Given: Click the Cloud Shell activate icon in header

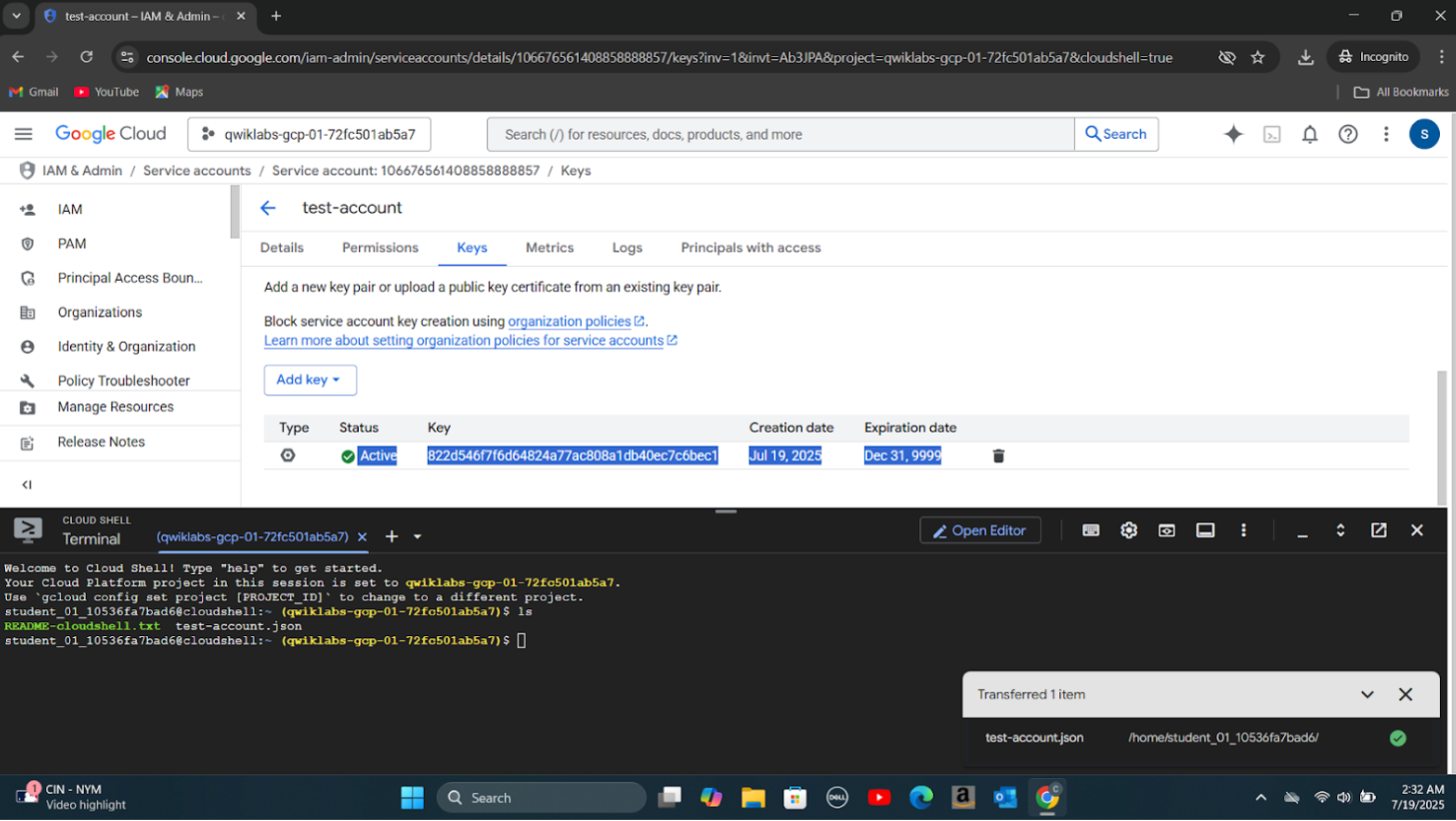Looking at the screenshot, I should click(x=1271, y=135).
